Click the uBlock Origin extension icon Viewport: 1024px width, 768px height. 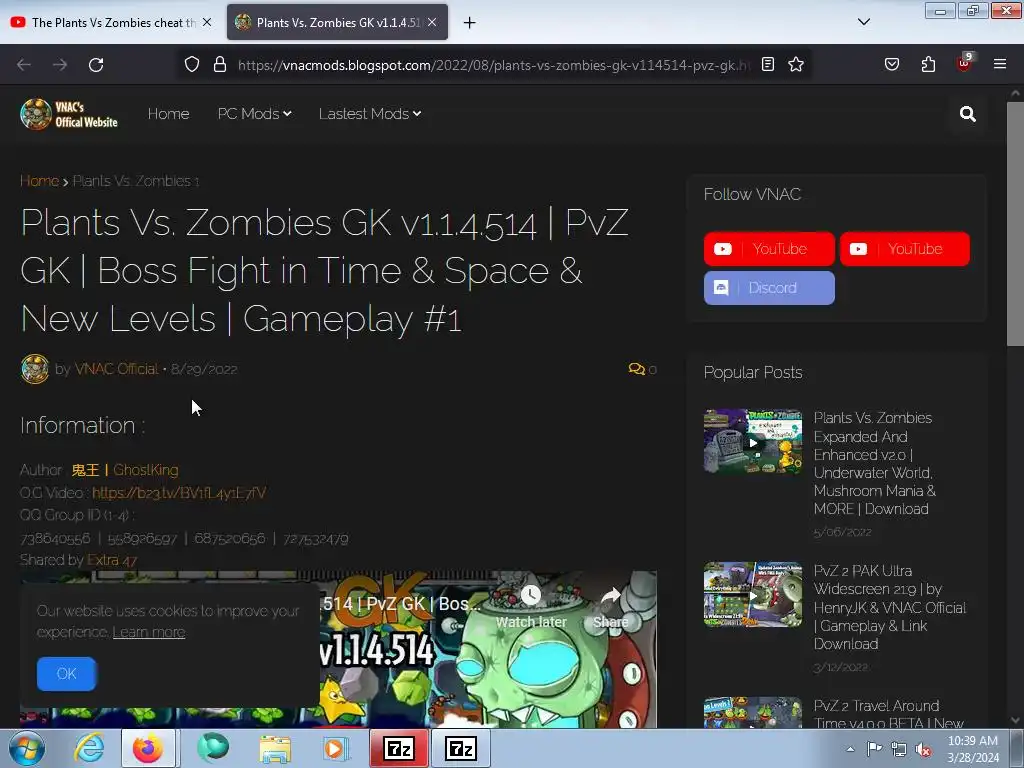(x=964, y=63)
